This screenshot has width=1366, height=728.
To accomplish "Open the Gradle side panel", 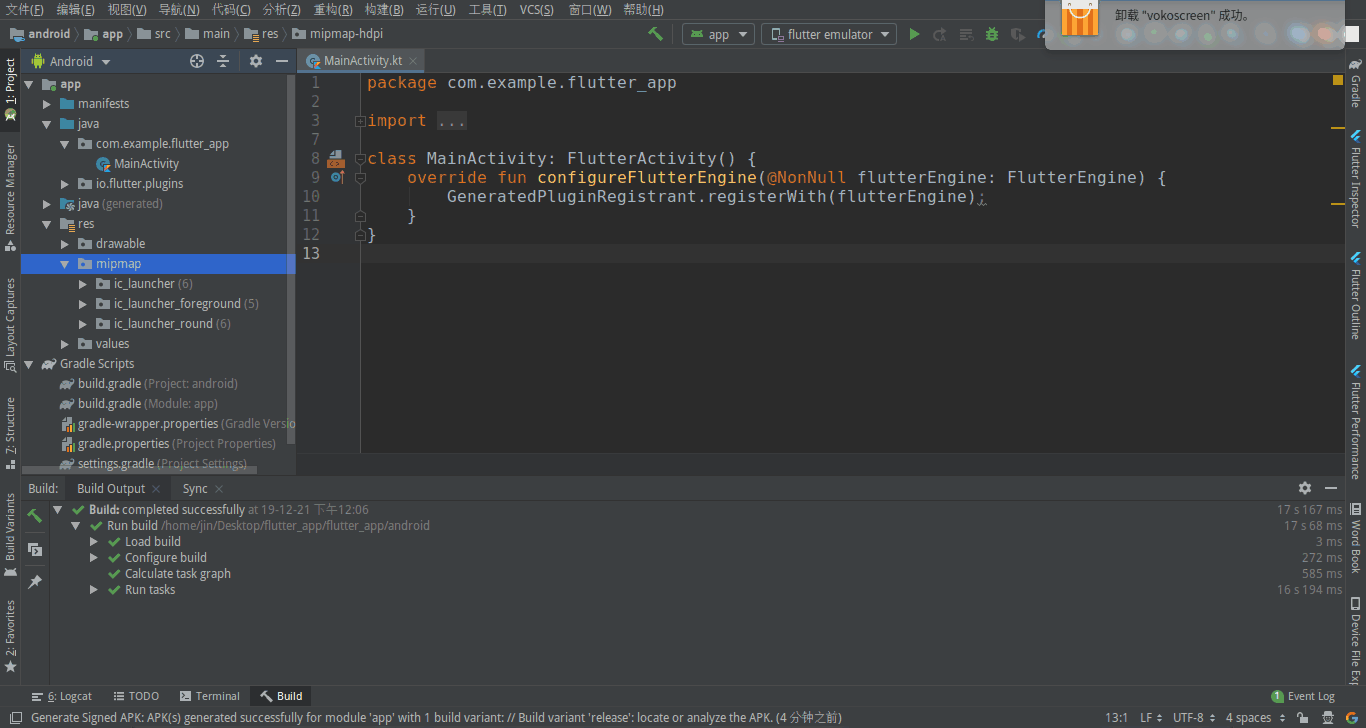I will tap(1356, 83).
